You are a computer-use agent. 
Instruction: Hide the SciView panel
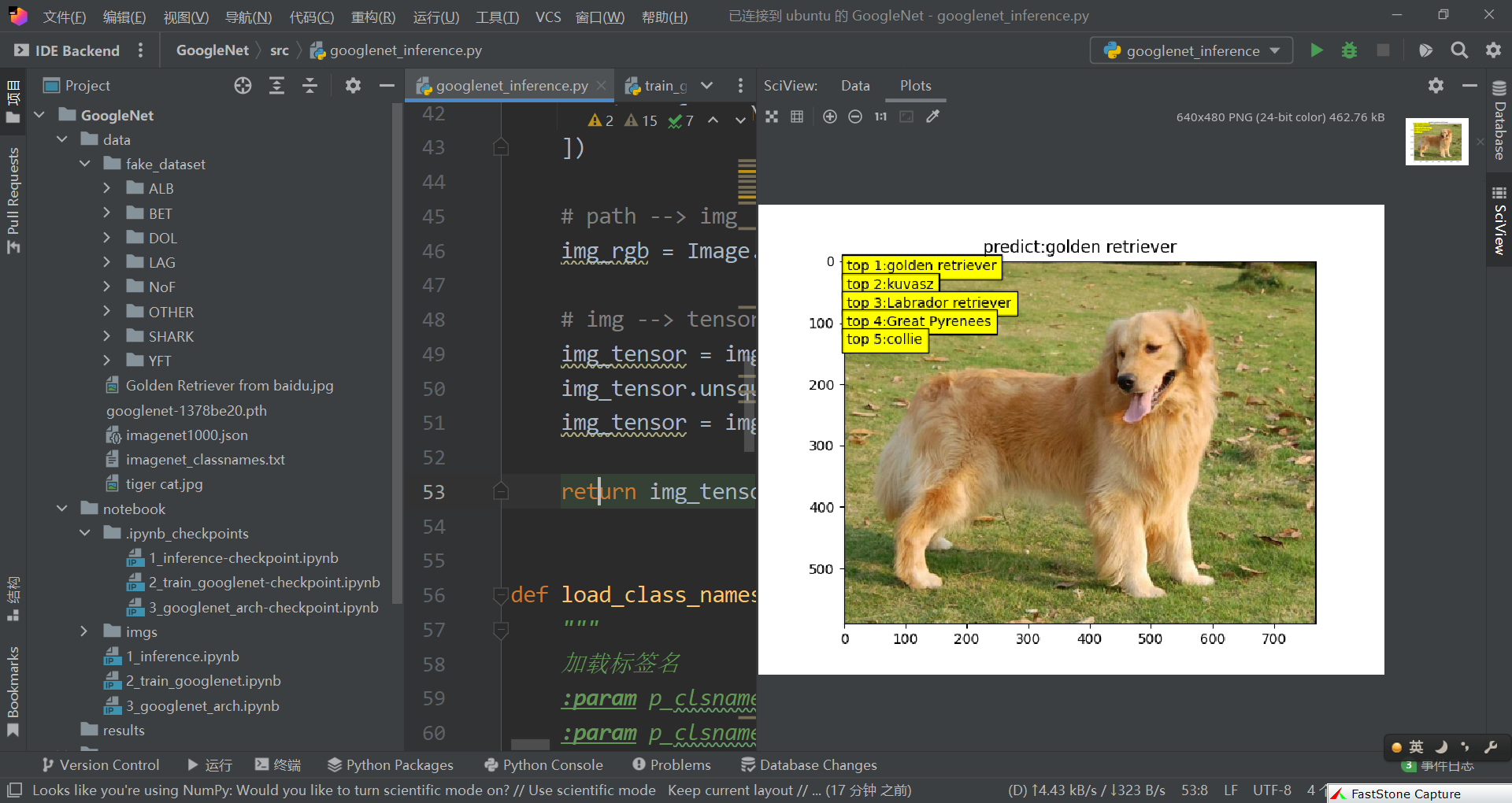point(1469,85)
